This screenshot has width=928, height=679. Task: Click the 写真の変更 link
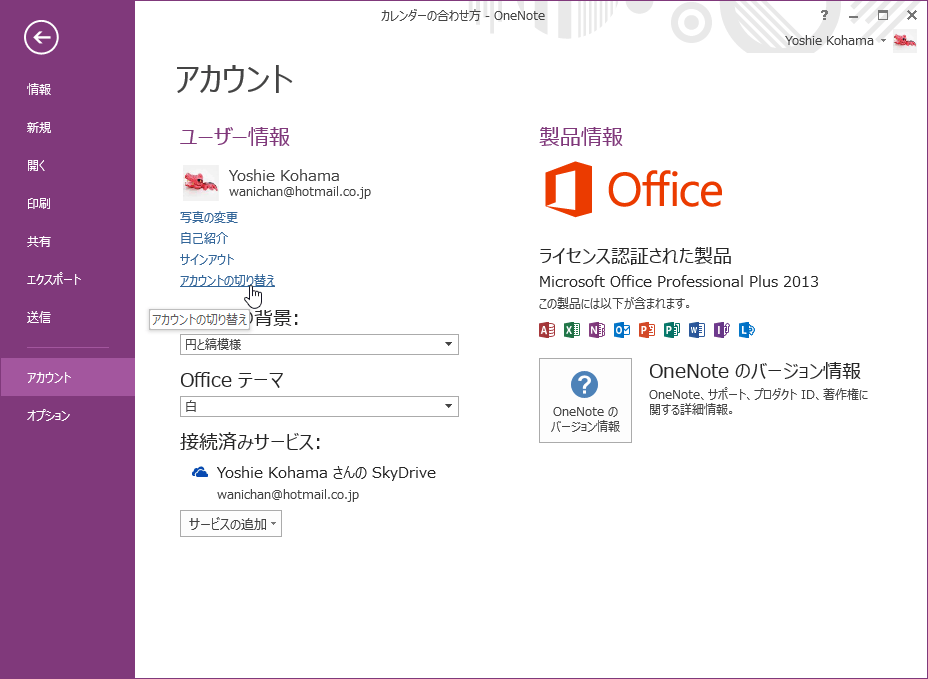coord(209,217)
